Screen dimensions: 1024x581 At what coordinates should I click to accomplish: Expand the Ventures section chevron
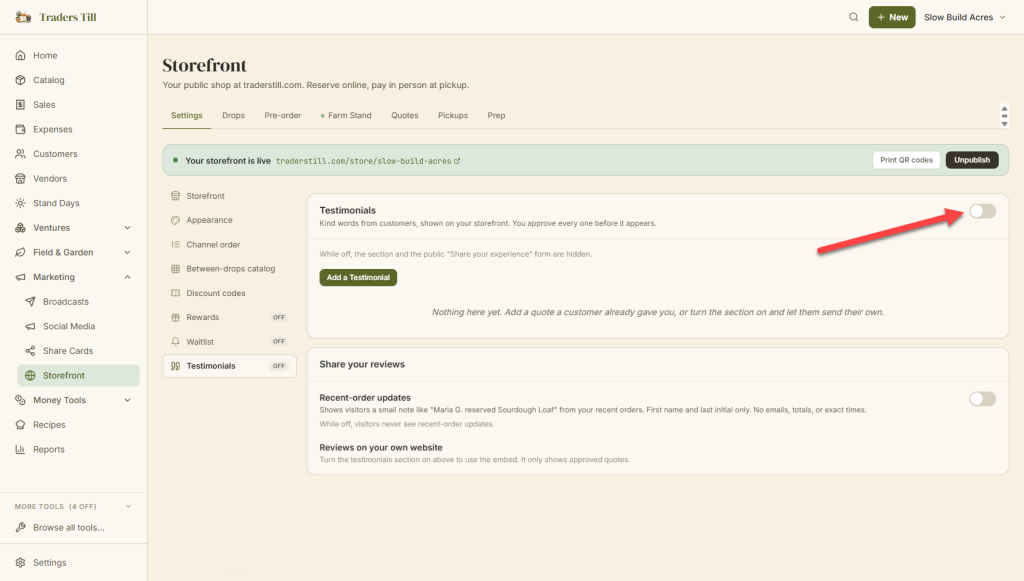pos(127,228)
